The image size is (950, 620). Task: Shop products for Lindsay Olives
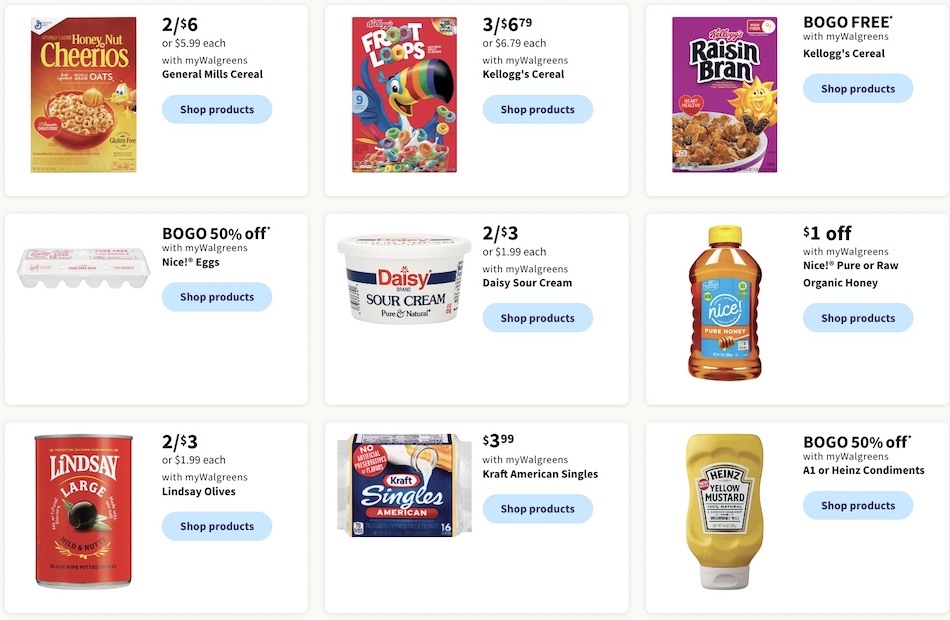pos(217,527)
